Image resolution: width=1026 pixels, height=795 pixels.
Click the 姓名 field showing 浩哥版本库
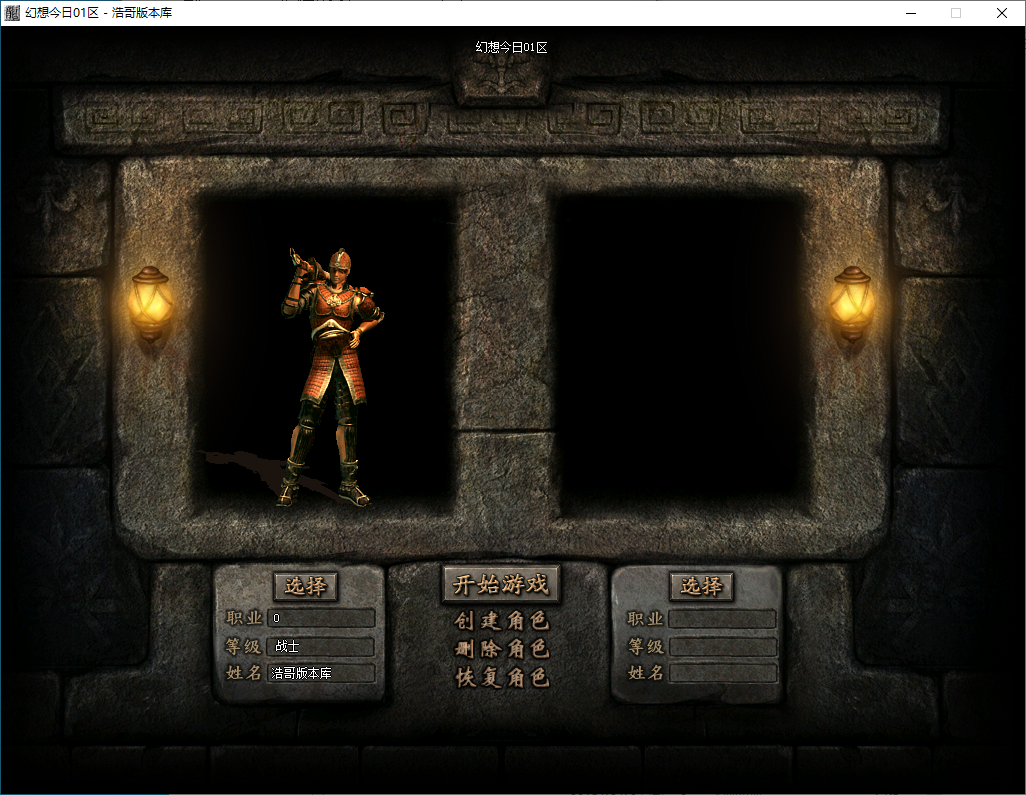click(x=321, y=673)
